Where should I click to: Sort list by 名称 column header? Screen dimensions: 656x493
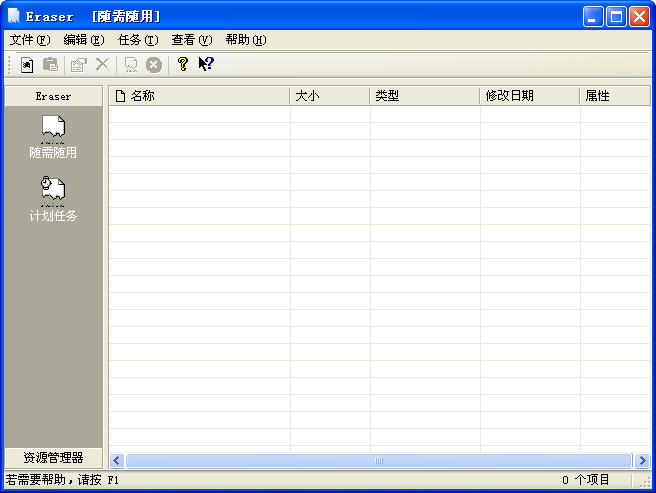tap(200, 96)
